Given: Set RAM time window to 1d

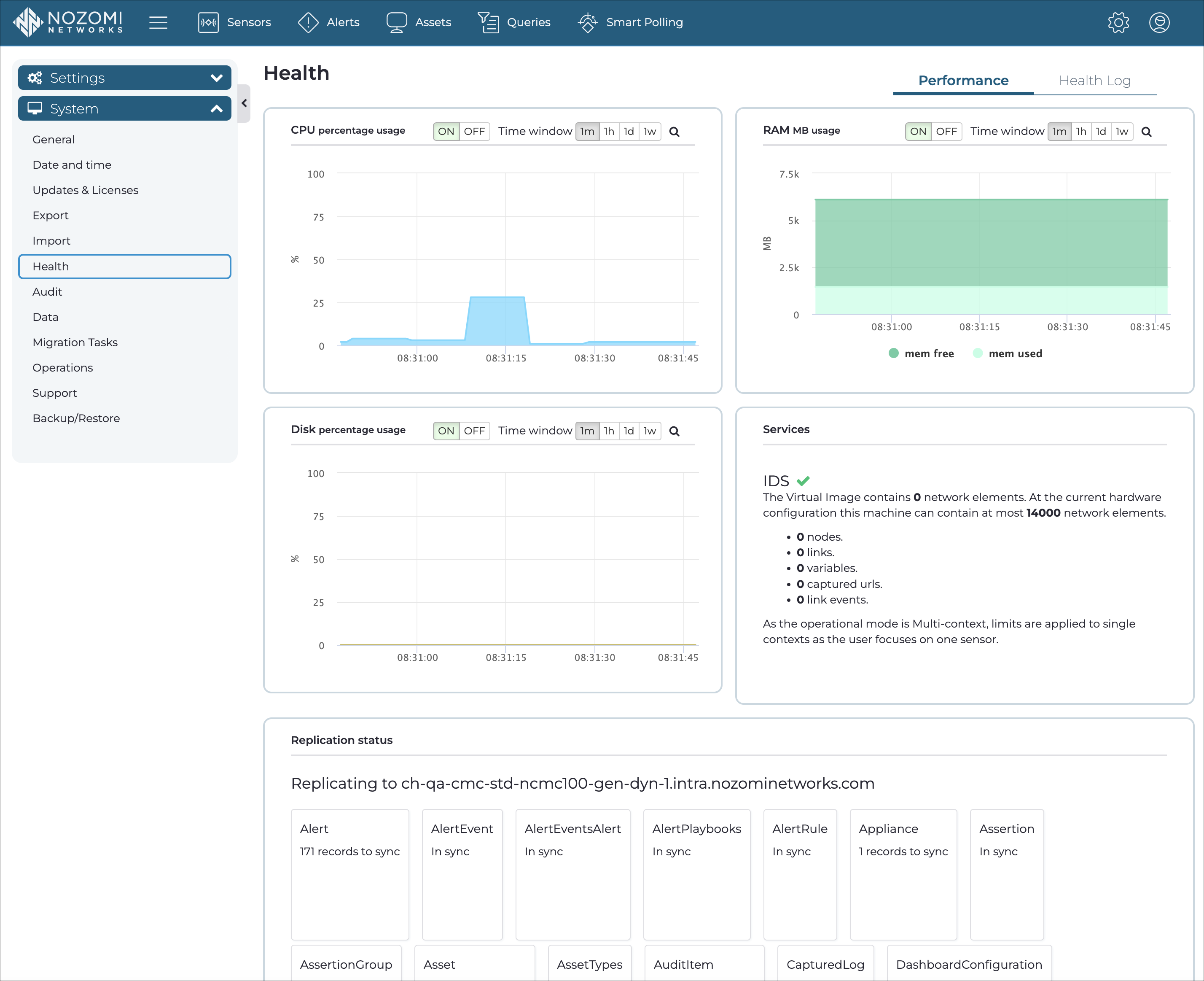Looking at the screenshot, I should point(1101,132).
